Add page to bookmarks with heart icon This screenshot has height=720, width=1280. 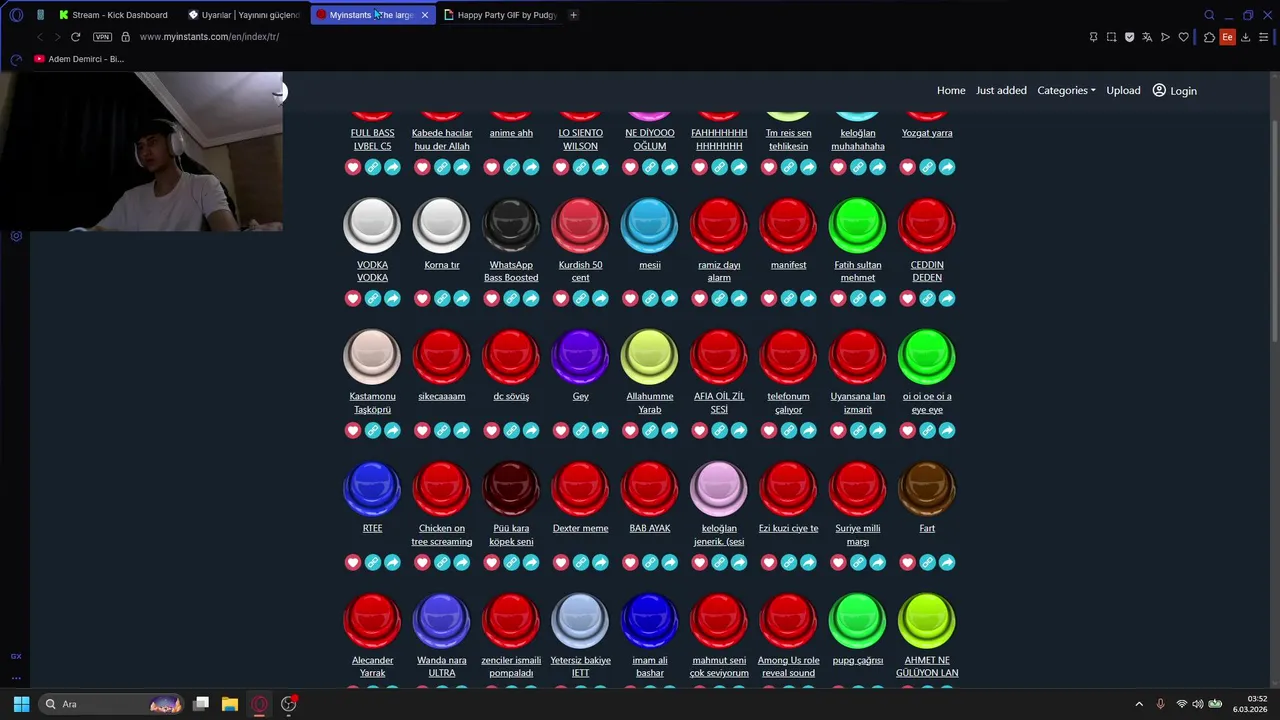(1184, 37)
